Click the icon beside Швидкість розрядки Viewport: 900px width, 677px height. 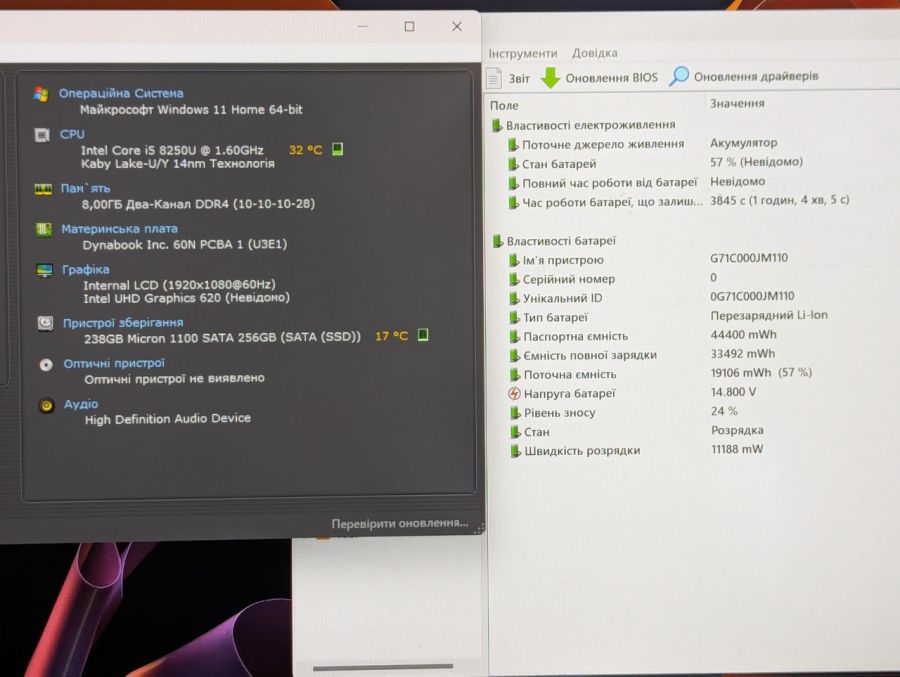(x=515, y=451)
